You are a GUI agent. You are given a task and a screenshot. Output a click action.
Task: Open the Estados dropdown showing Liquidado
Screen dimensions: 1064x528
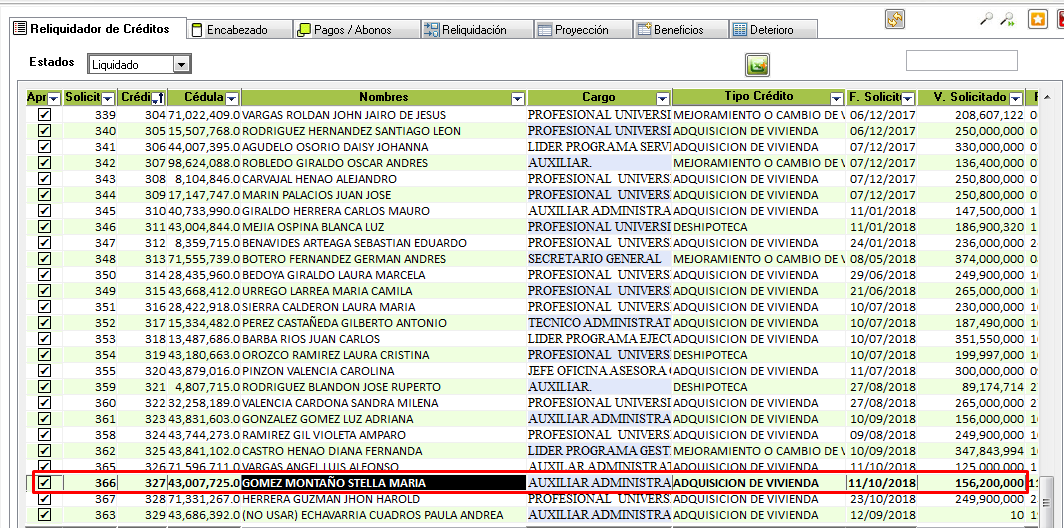pyautogui.click(x=180, y=64)
